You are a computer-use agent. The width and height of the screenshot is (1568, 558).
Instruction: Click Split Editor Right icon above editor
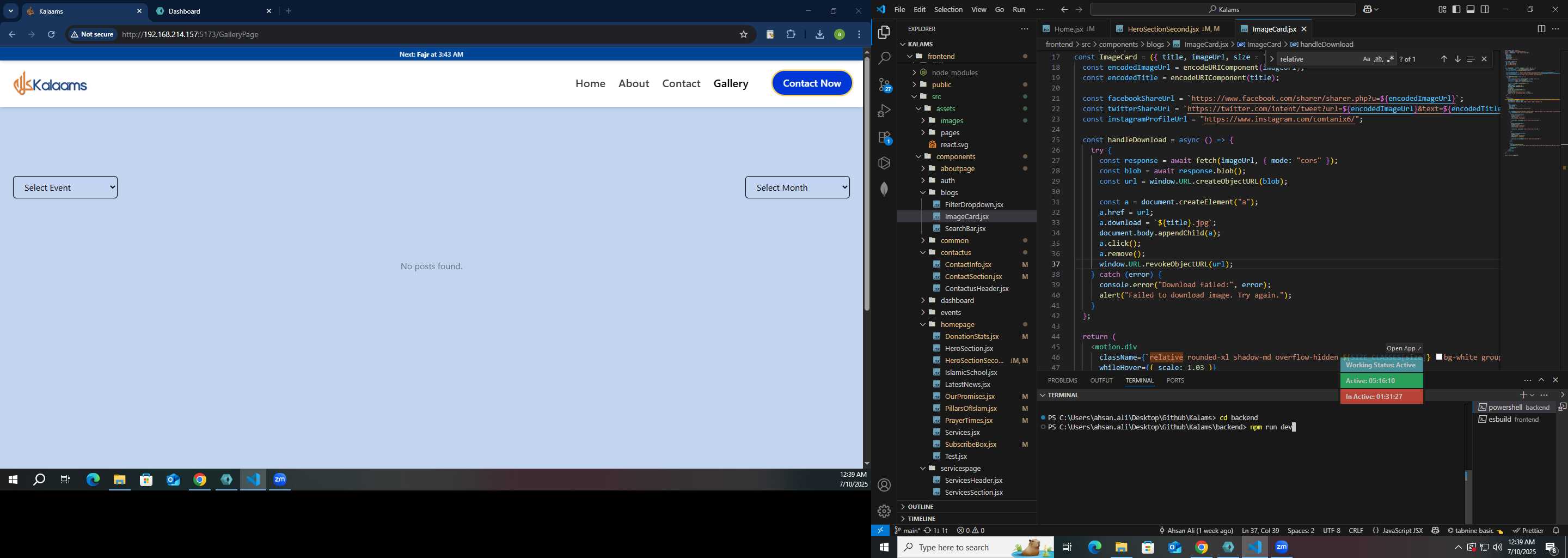click(x=1541, y=29)
